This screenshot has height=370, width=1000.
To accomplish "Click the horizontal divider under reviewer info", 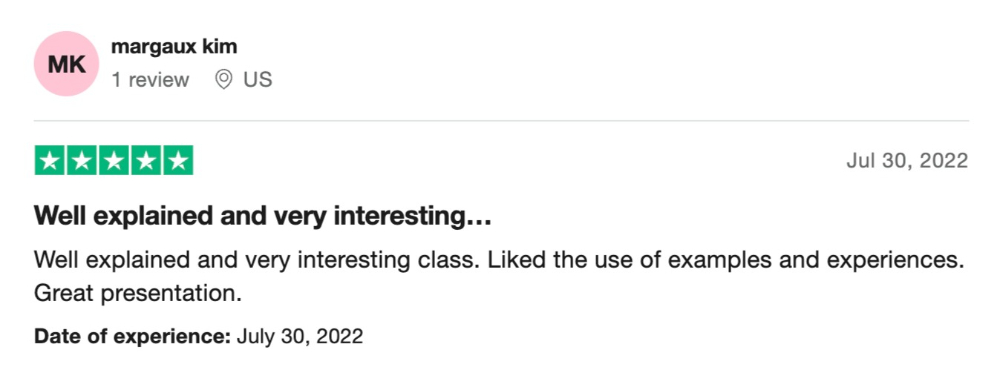I will tap(501, 120).
